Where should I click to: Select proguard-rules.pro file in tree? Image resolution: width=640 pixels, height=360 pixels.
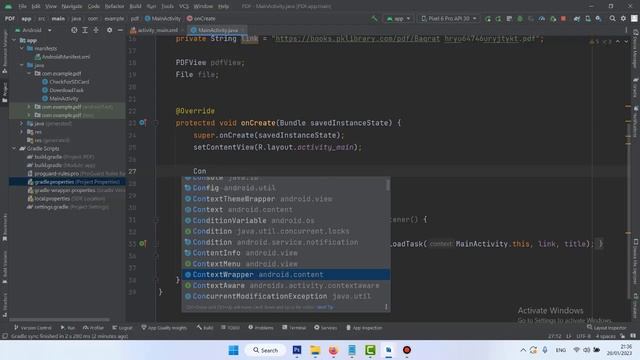coord(76,173)
